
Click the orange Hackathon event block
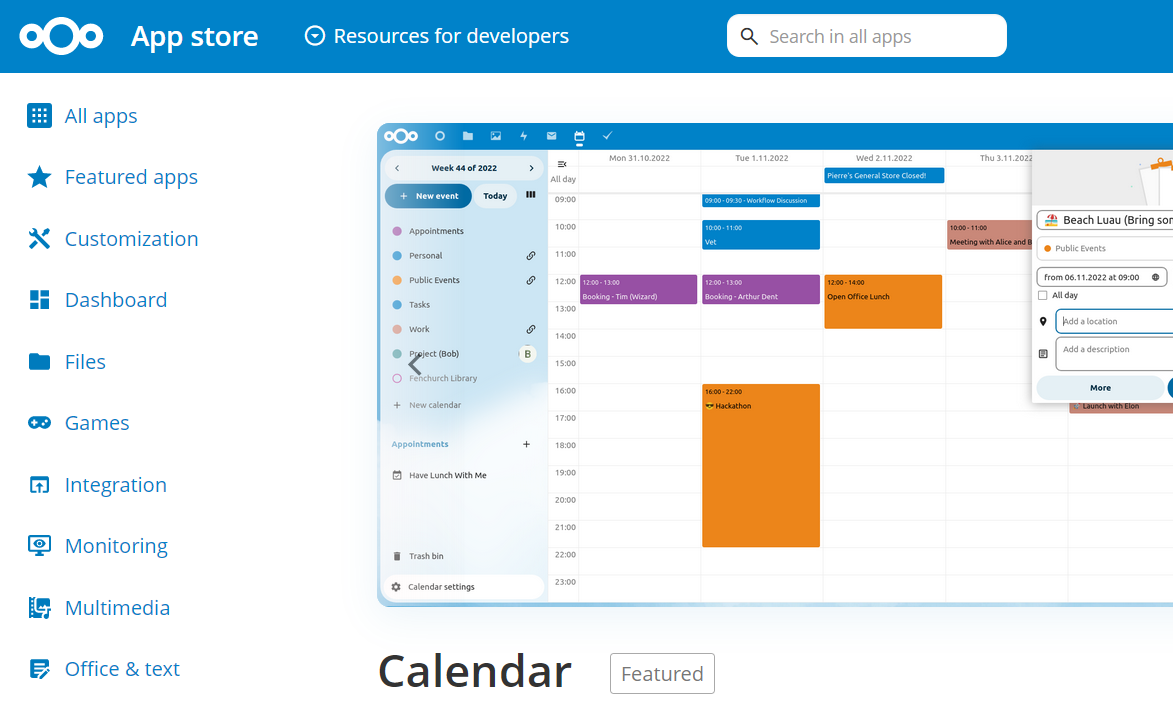[761, 465]
